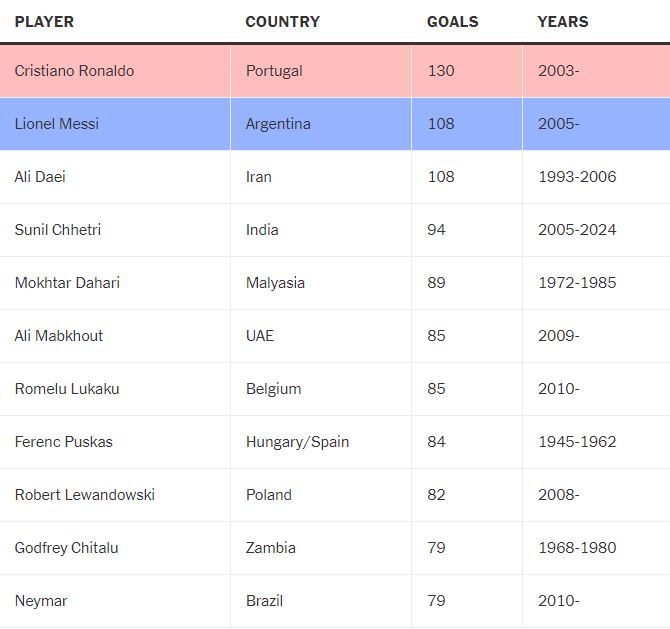Click Sunil Chhetri in the table

click(58, 230)
